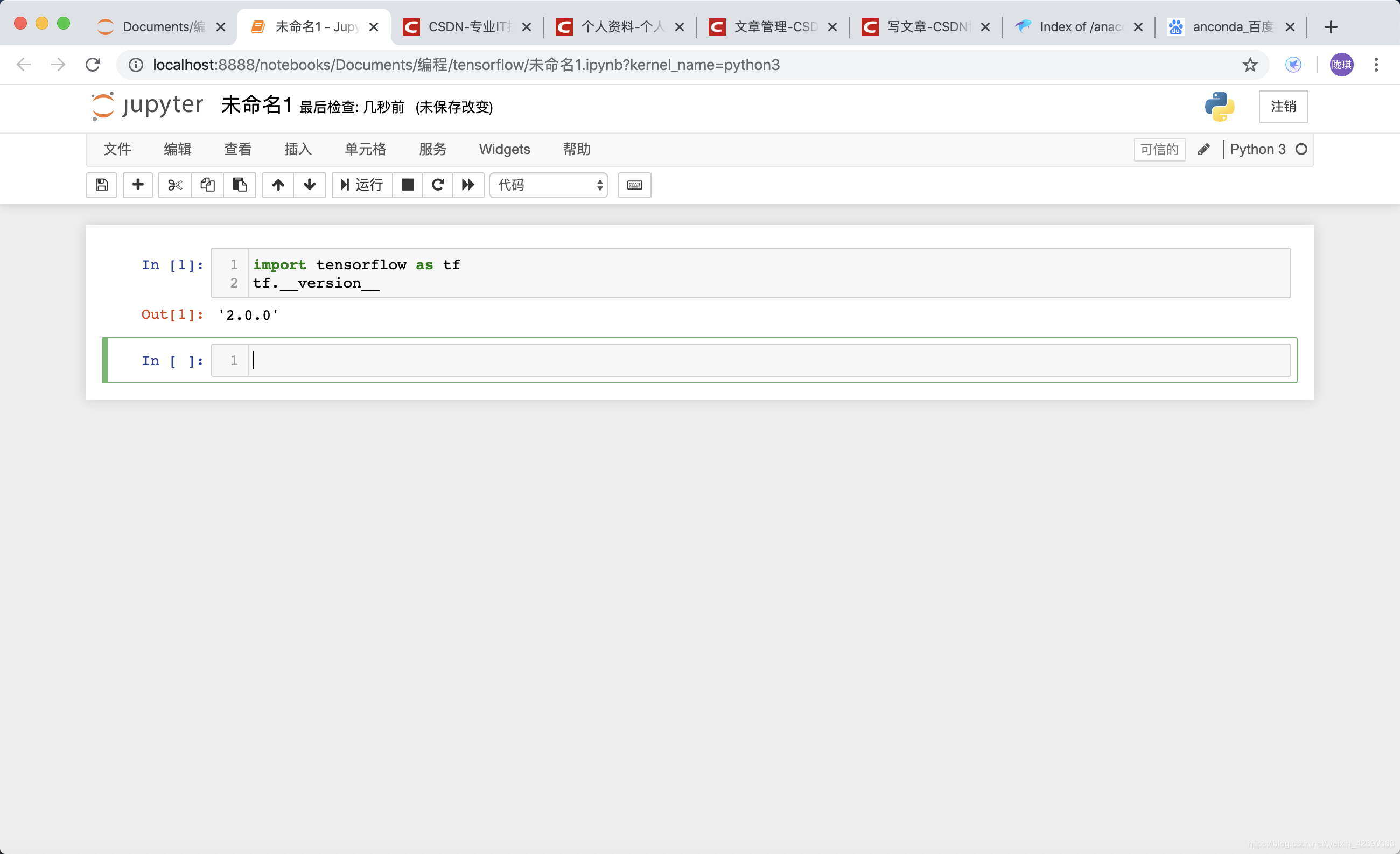
Task: Open the 服务 kernel menu
Action: [432, 150]
